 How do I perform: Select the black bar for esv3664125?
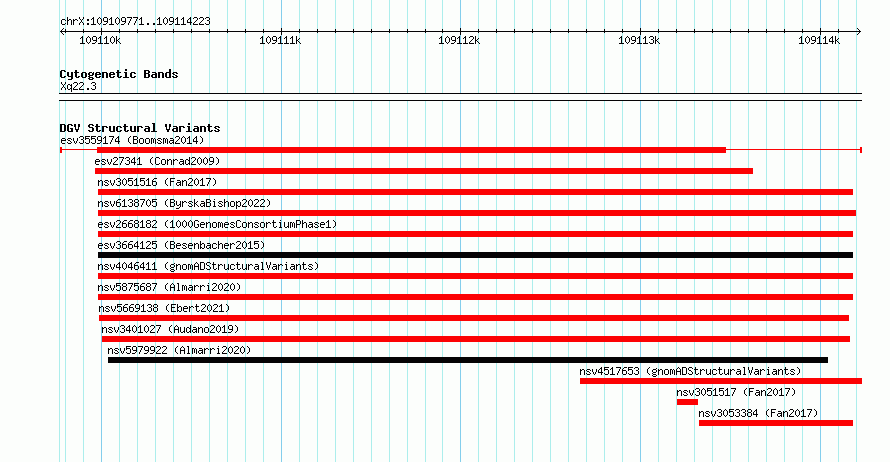click(x=475, y=255)
